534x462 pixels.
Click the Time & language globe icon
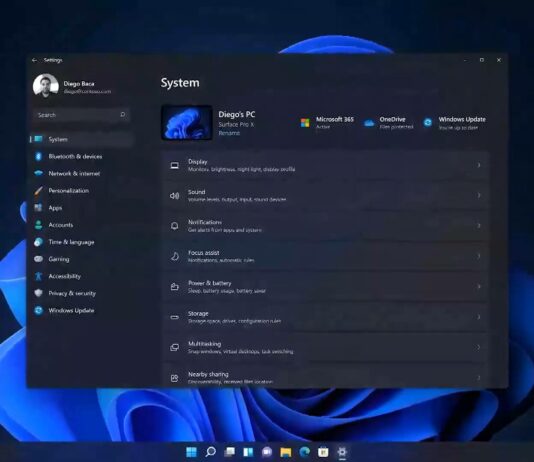[x=38, y=242]
